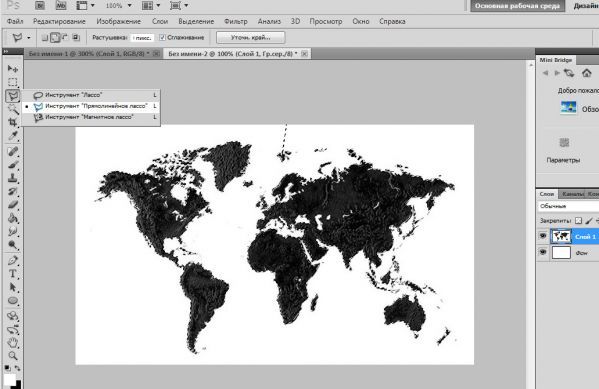Click the Обзор browse files item

580,109
